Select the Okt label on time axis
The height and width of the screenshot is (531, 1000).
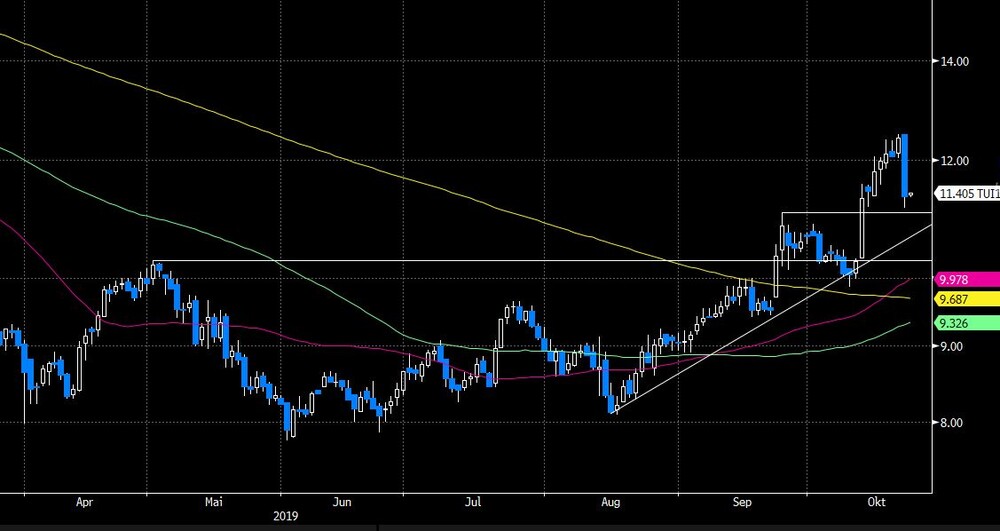click(877, 503)
